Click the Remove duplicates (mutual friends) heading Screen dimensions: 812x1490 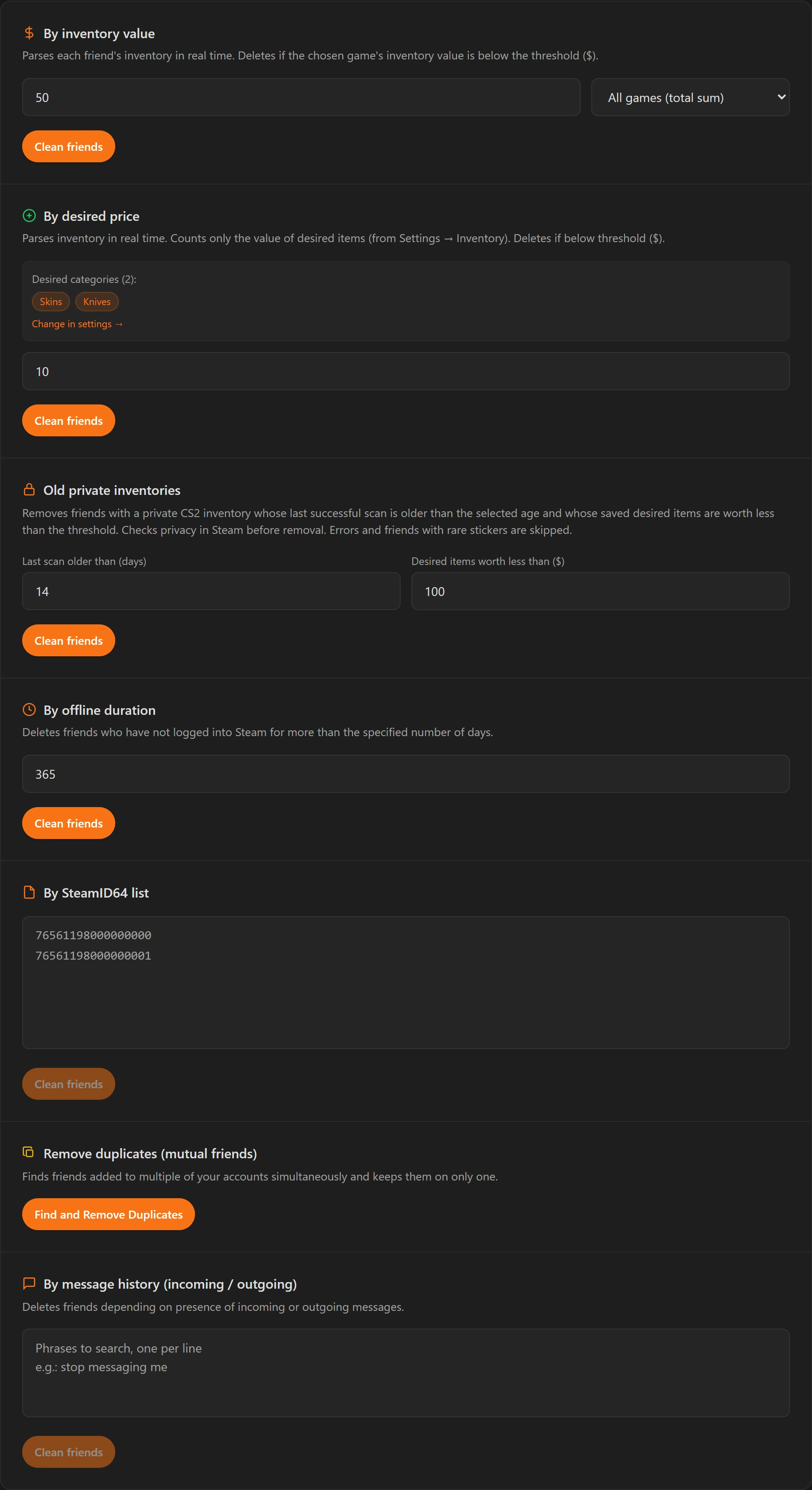[150, 1153]
